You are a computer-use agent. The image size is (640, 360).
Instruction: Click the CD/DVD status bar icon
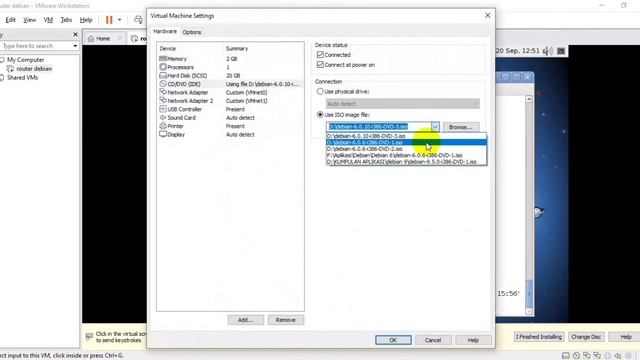[576, 356]
